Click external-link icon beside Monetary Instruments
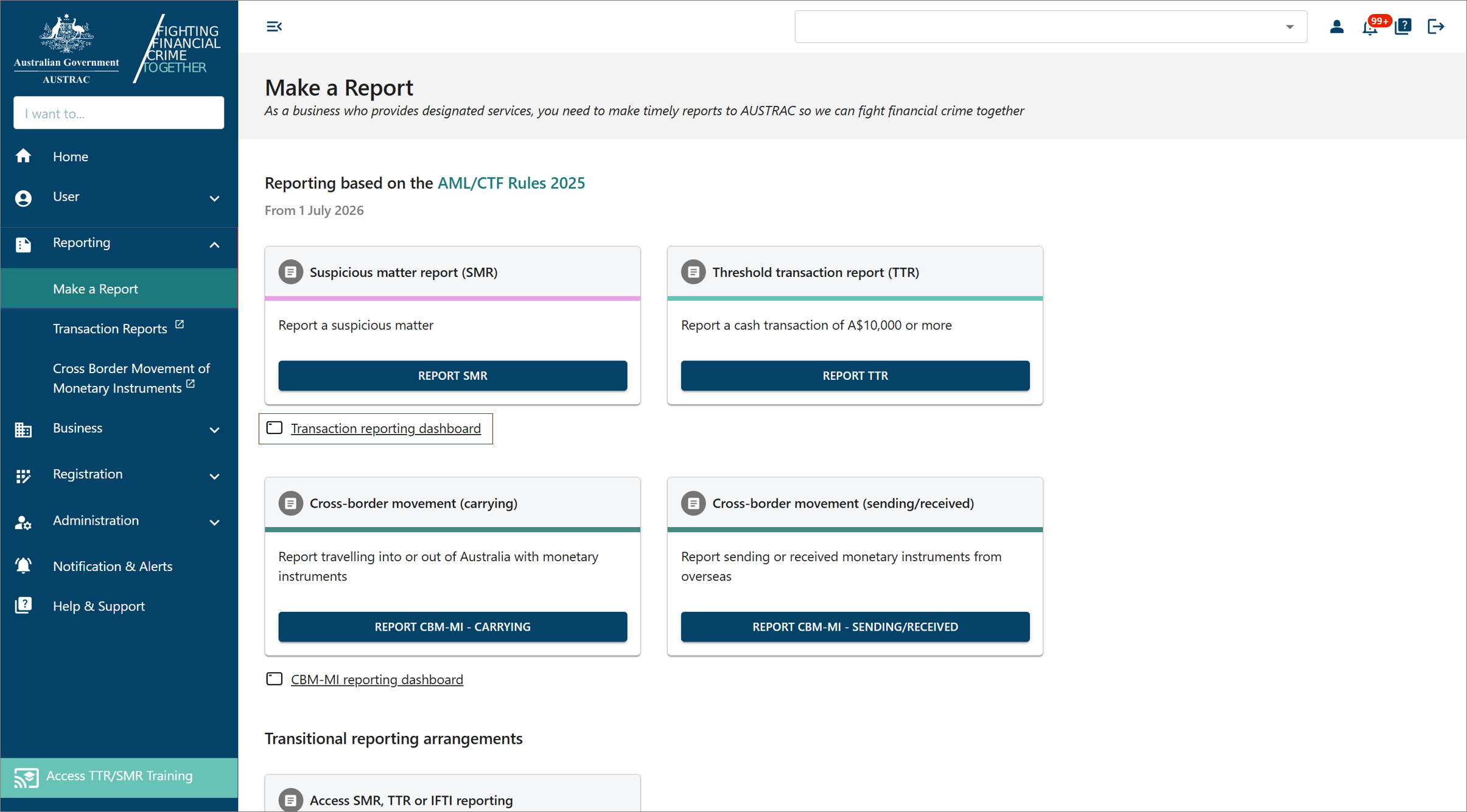This screenshot has width=1467, height=812. click(x=191, y=384)
